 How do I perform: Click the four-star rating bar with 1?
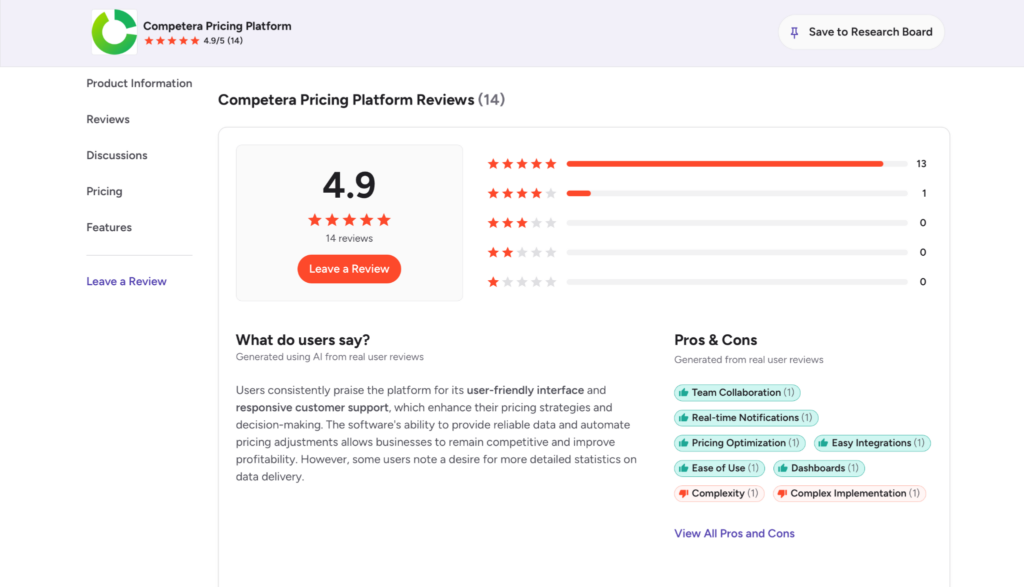737,193
